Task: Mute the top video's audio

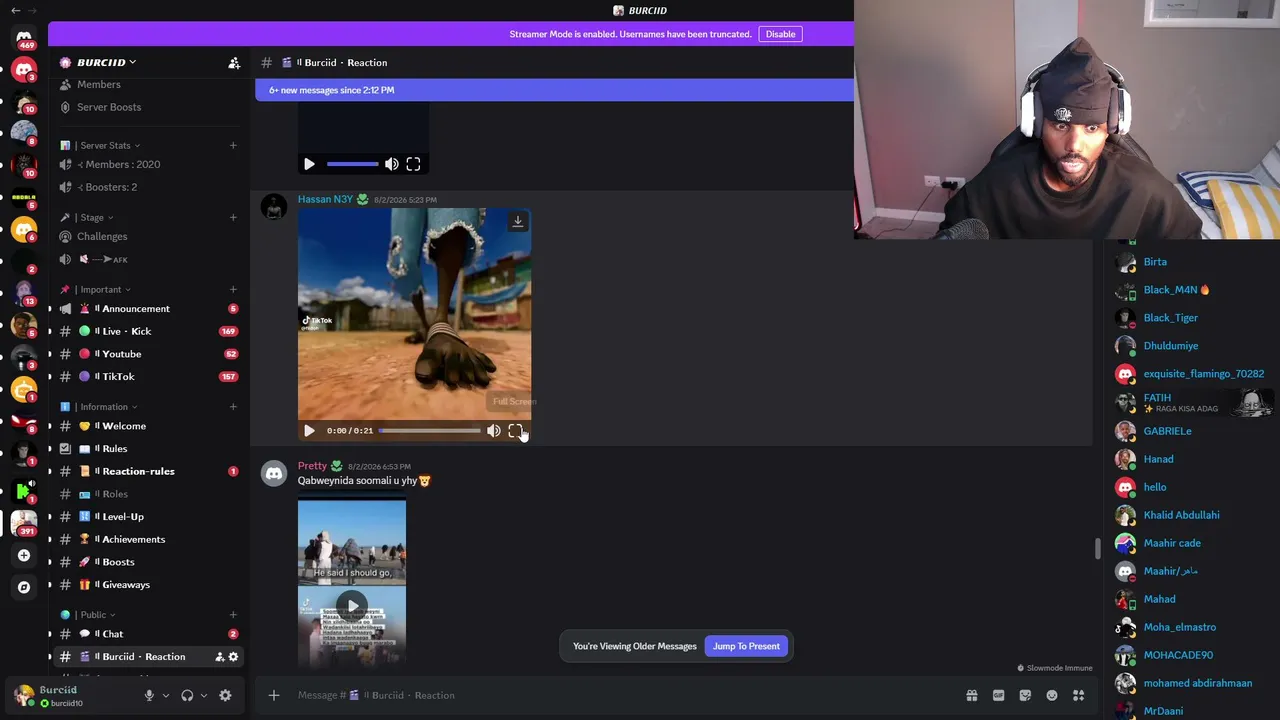Action: point(391,164)
